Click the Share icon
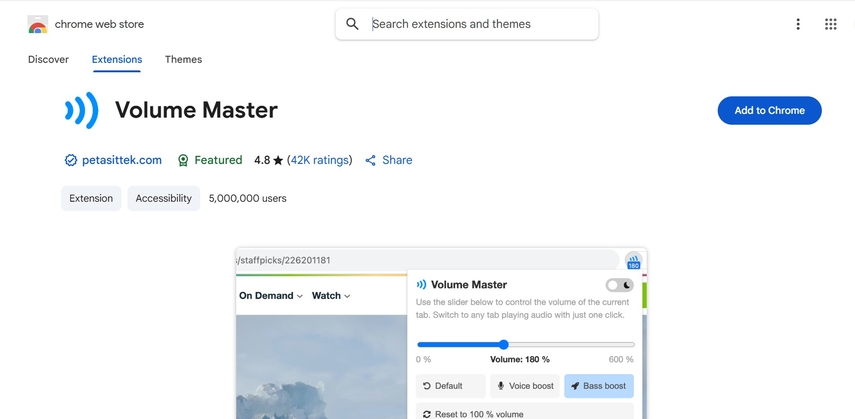The height and width of the screenshot is (419, 855). (x=370, y=160)
